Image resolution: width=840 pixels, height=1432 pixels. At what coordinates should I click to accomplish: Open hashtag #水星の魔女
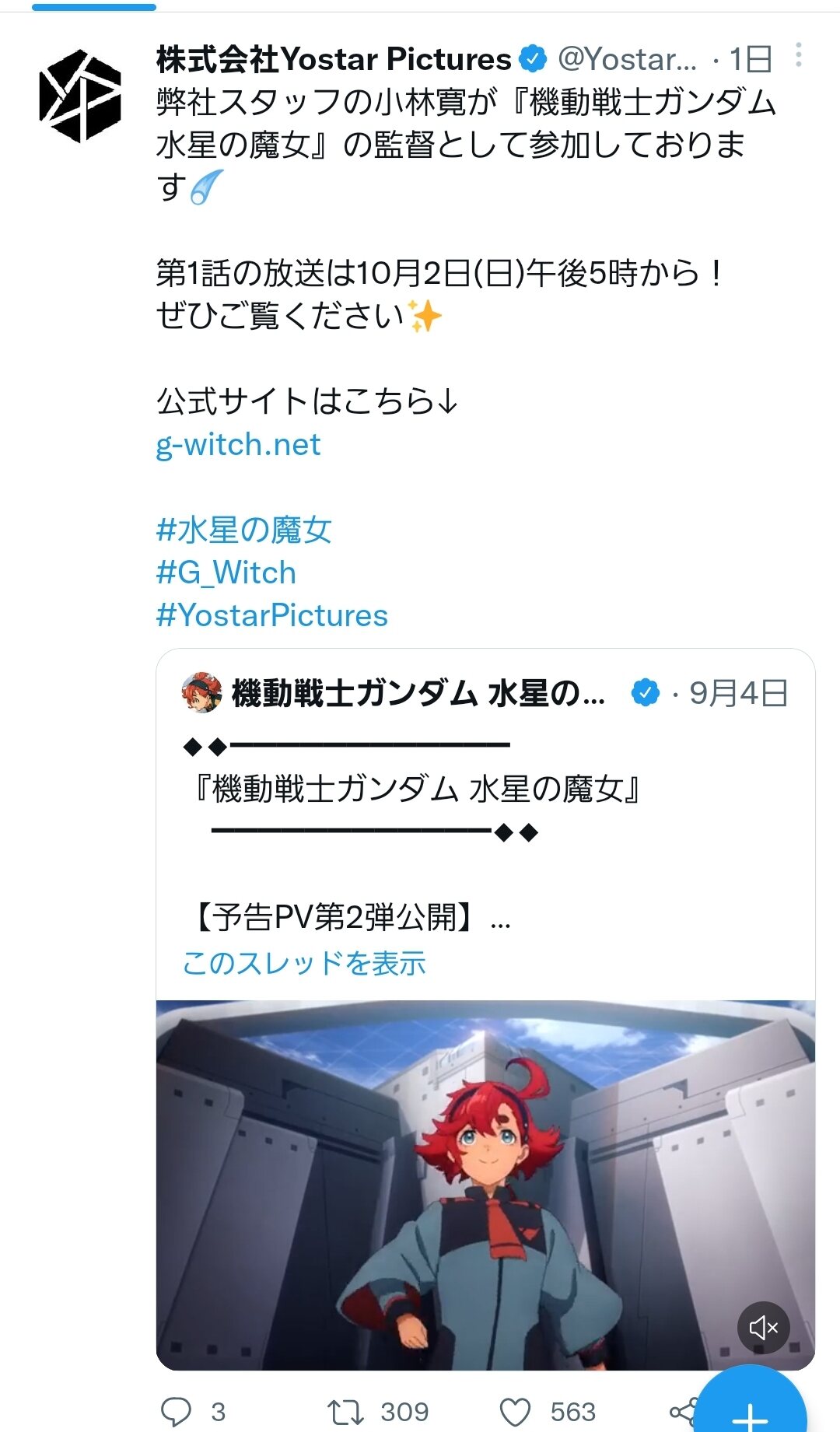coord(243,530)
